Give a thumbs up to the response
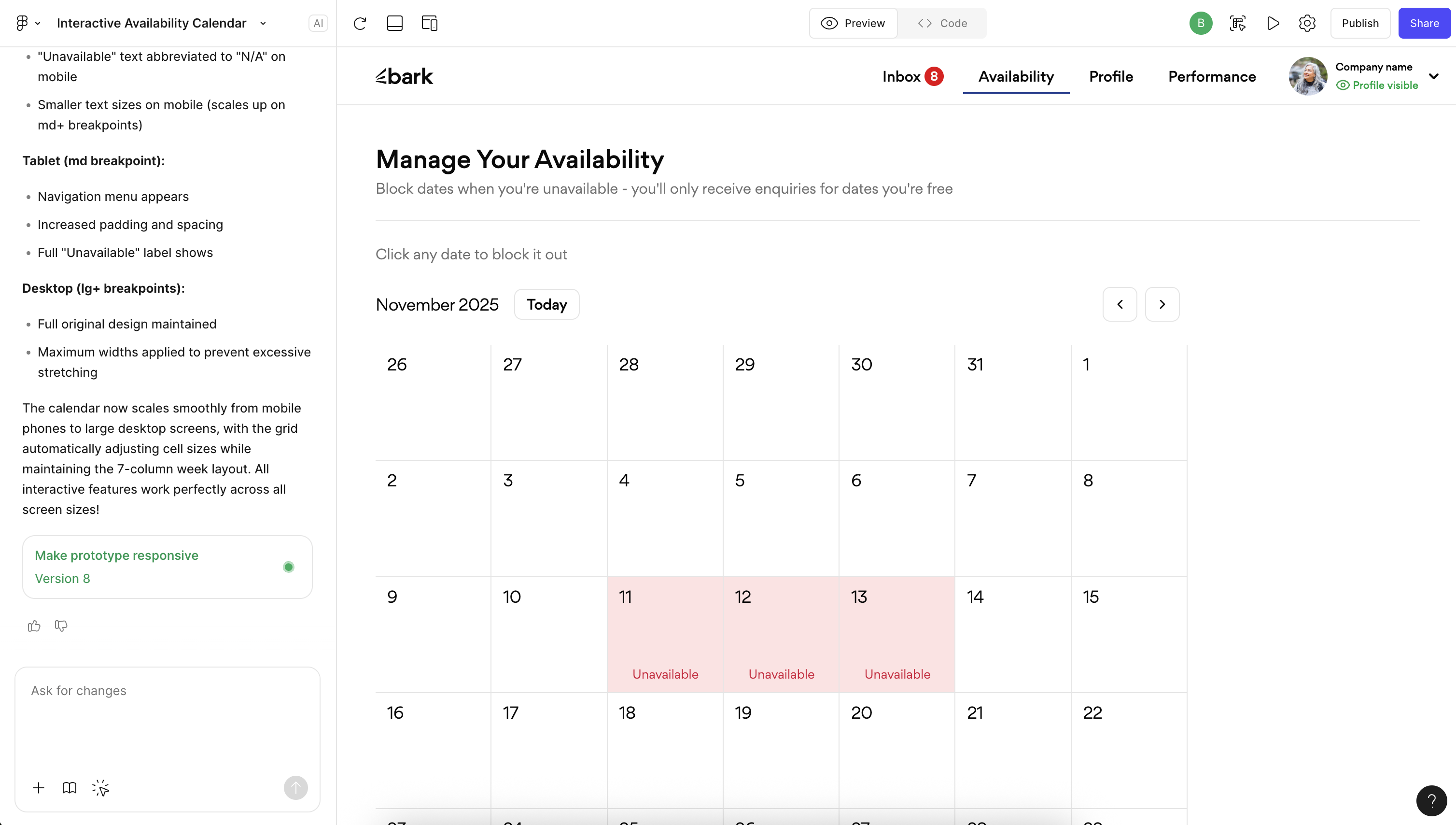Screen dimensions: 1456x825 33,626
